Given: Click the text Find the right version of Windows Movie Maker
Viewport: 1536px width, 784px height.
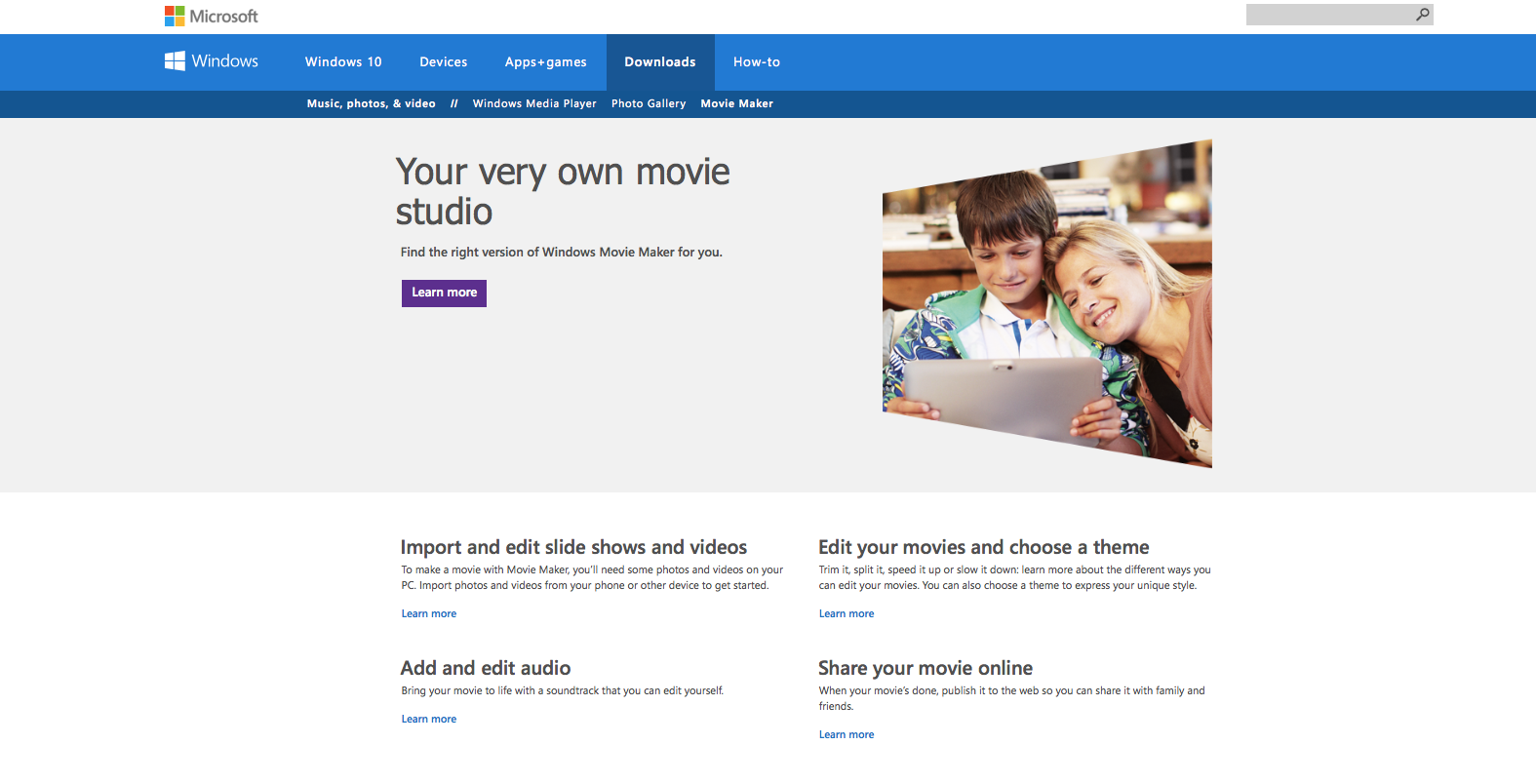Looking at the screenshot, I should (x=562, y=253).
